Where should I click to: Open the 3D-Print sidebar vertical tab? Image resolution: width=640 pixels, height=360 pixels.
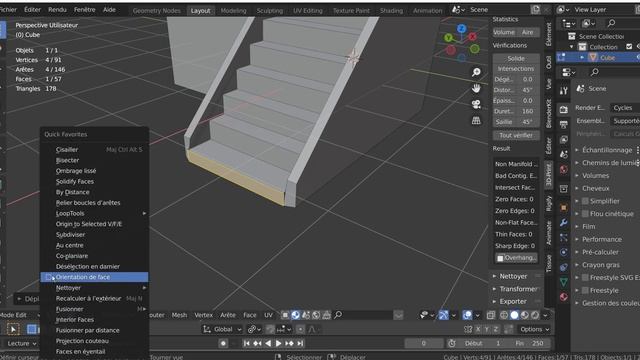point(549,174)
